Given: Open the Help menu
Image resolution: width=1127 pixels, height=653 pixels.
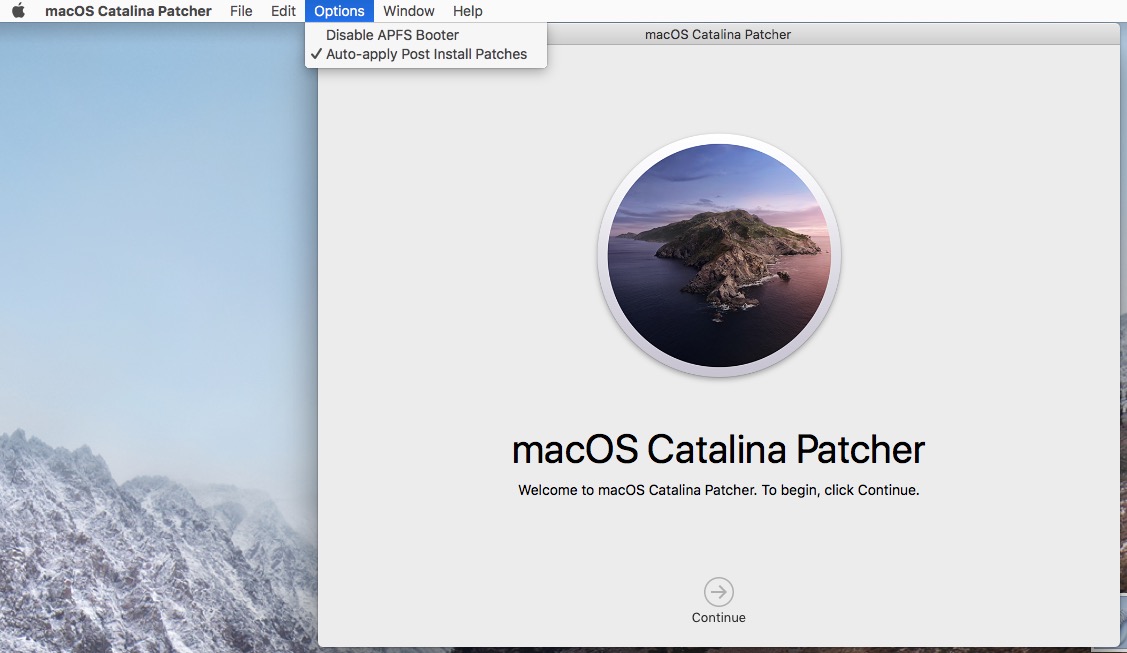Looking at the screenshot, I should click(x=467, y=11).
